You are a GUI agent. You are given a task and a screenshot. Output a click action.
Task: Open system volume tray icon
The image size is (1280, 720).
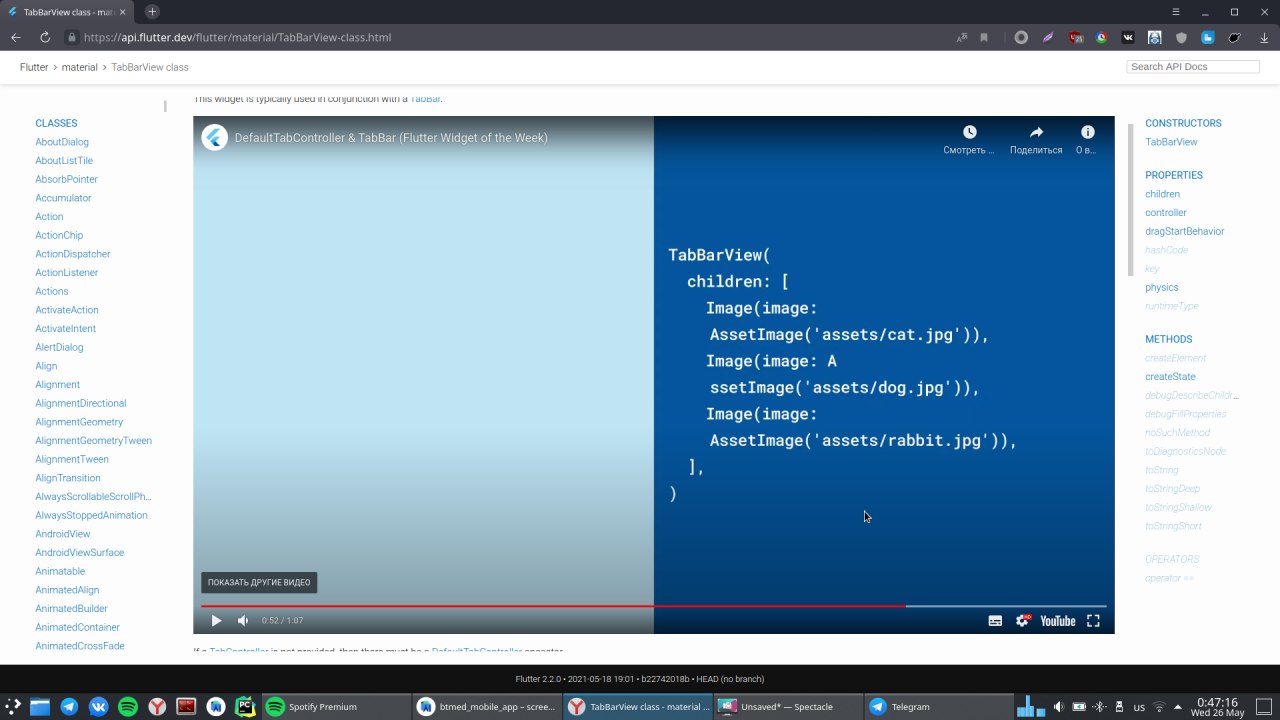tap(1059, 707)
